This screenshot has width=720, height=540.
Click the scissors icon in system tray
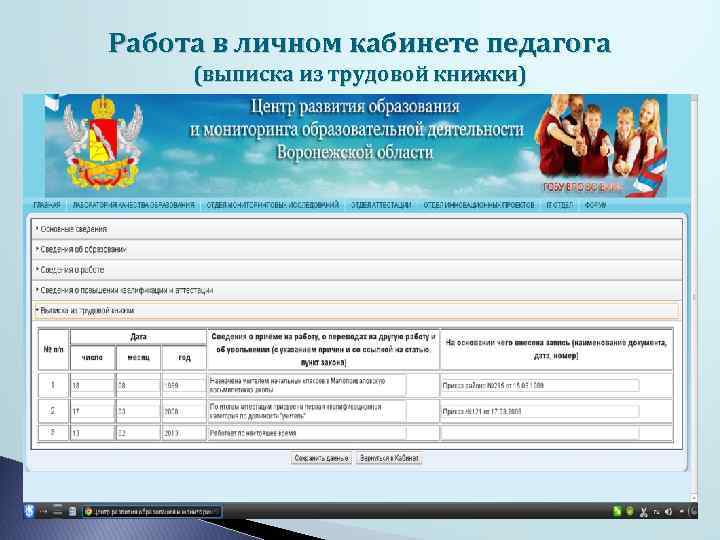coord(644,512)
